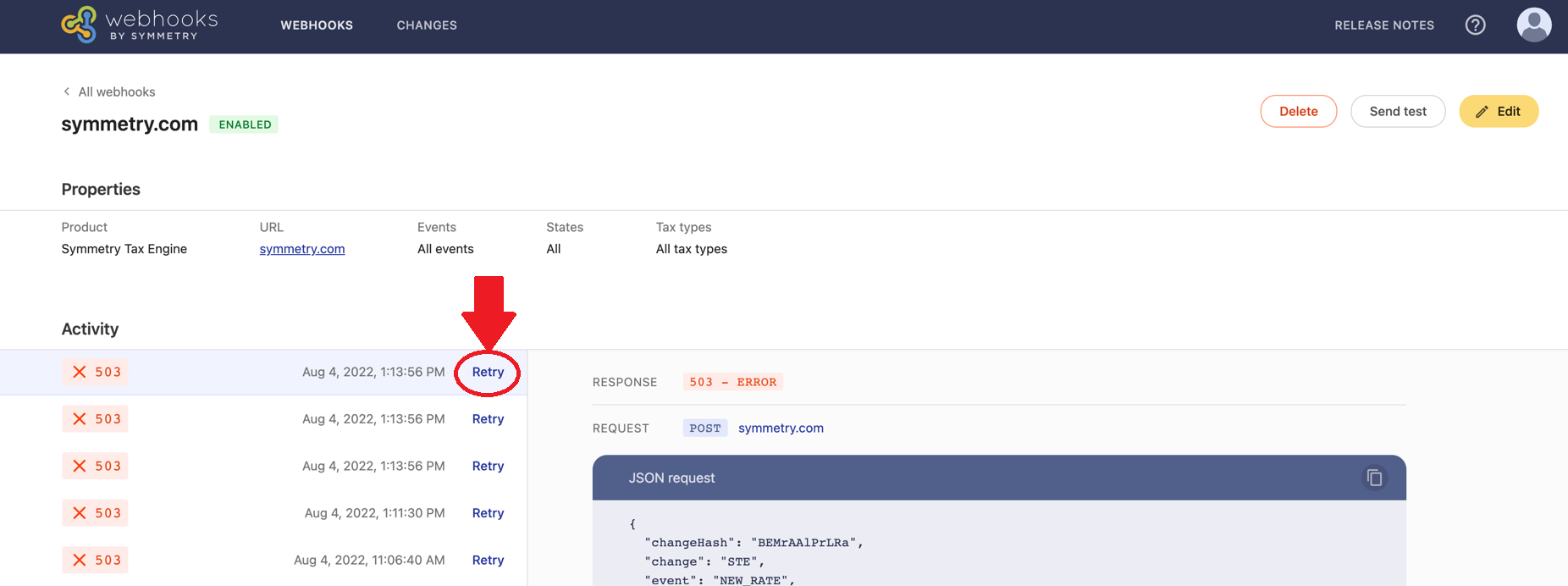
Task: Click the JSON request header bar
Action: pos(999,478)
